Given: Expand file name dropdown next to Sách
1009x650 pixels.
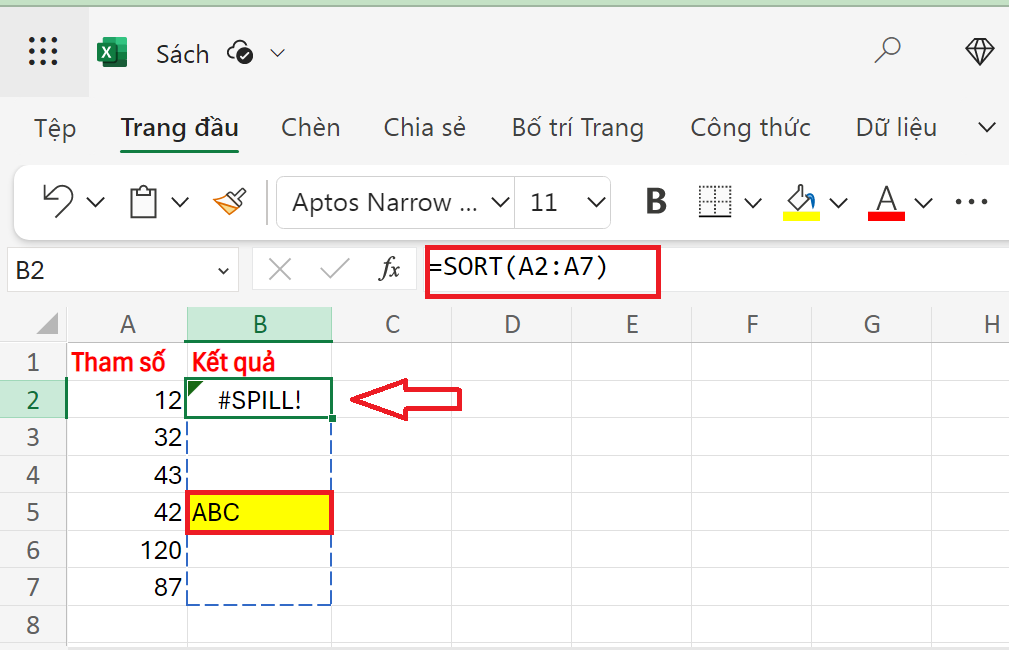Looking at the screenshot, I should coord(277,53).
